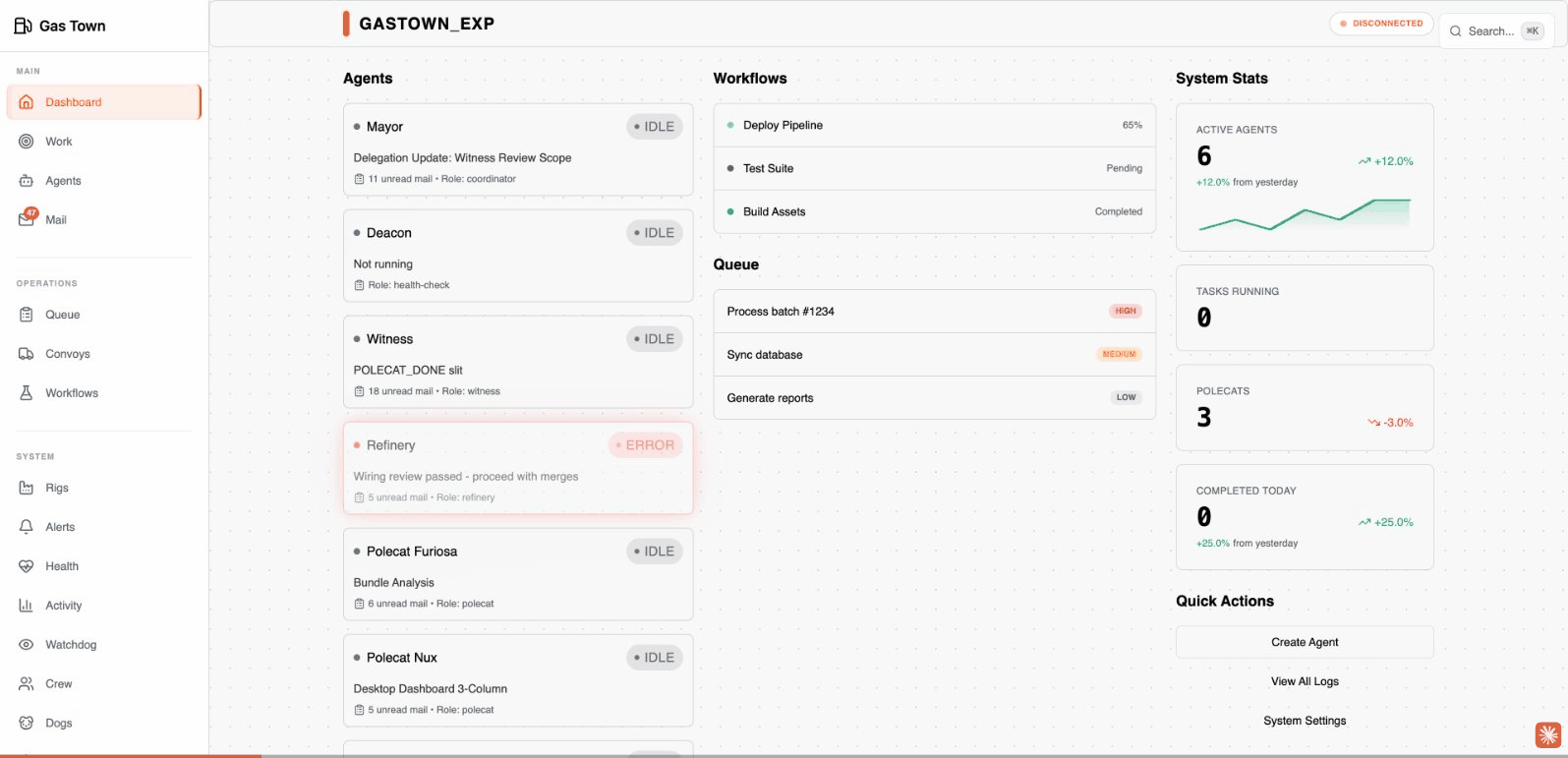Click the Watchdog eye icon
Screen dimensions: 1568x758
27,645
